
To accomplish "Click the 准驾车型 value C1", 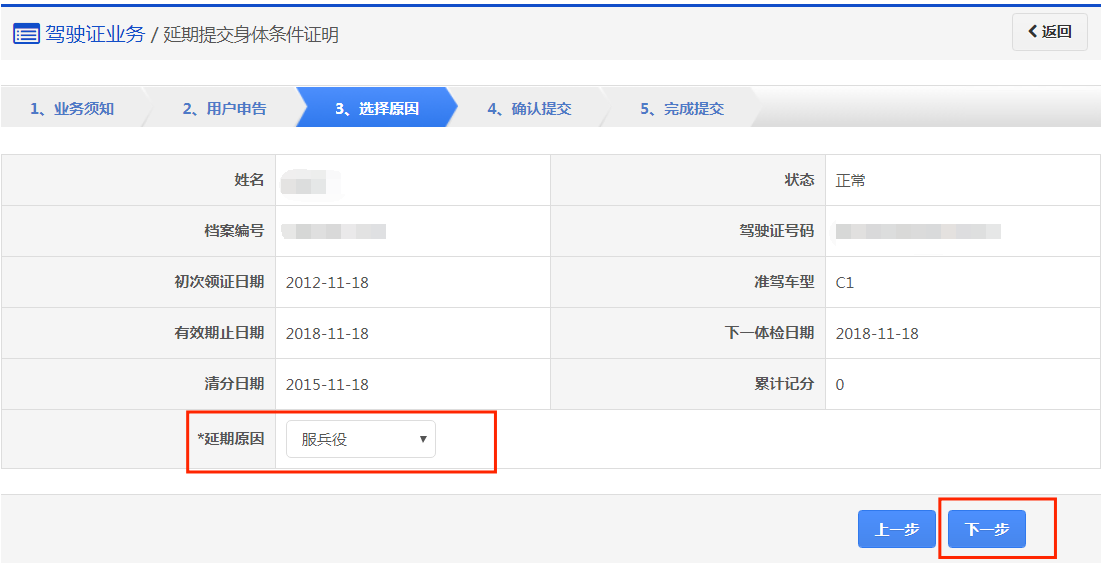I will click(x=844, y=283).
